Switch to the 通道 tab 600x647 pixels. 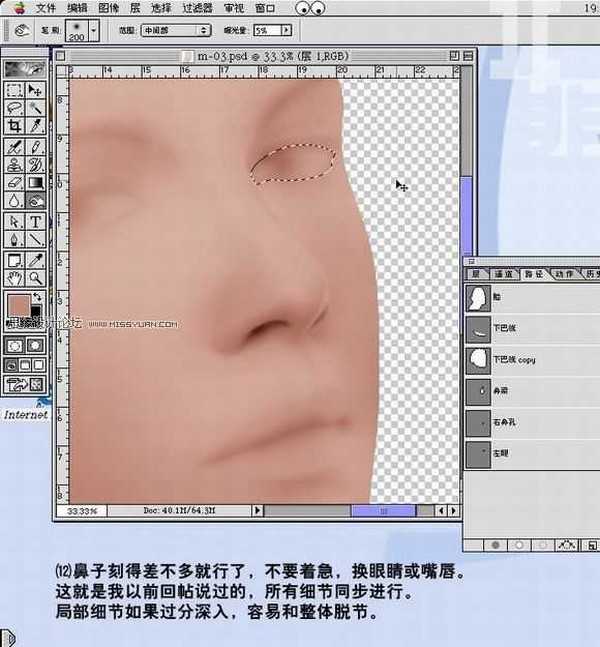503,272
